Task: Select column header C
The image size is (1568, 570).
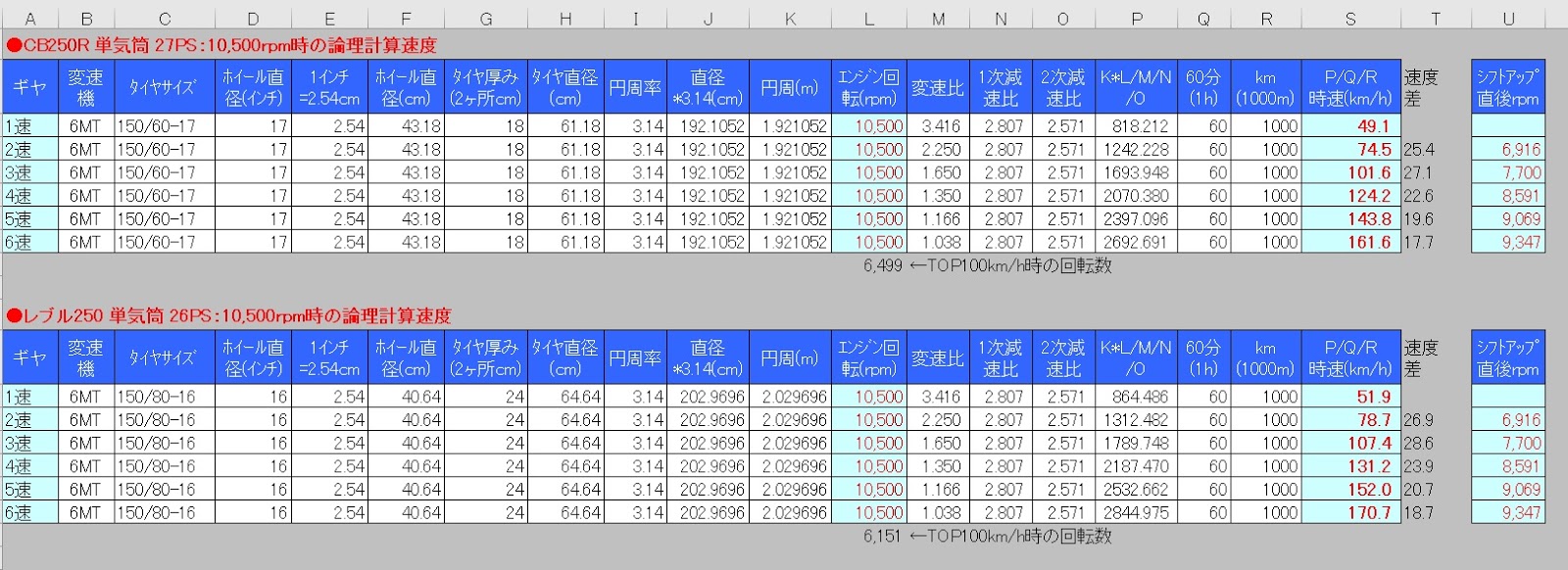Action: click(164, 19)
